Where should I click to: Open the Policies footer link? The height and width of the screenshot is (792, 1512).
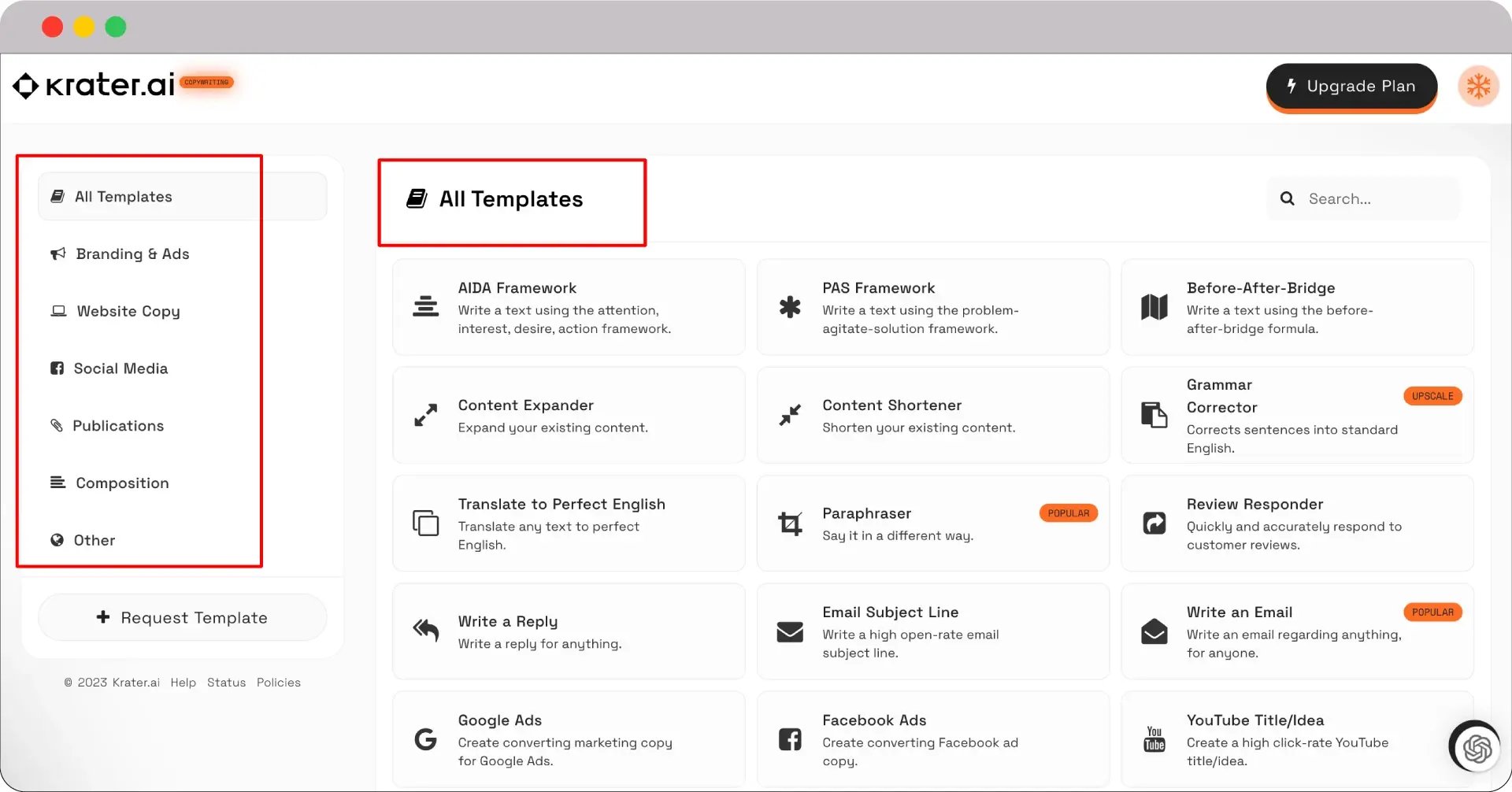click(x=279, y=683)
